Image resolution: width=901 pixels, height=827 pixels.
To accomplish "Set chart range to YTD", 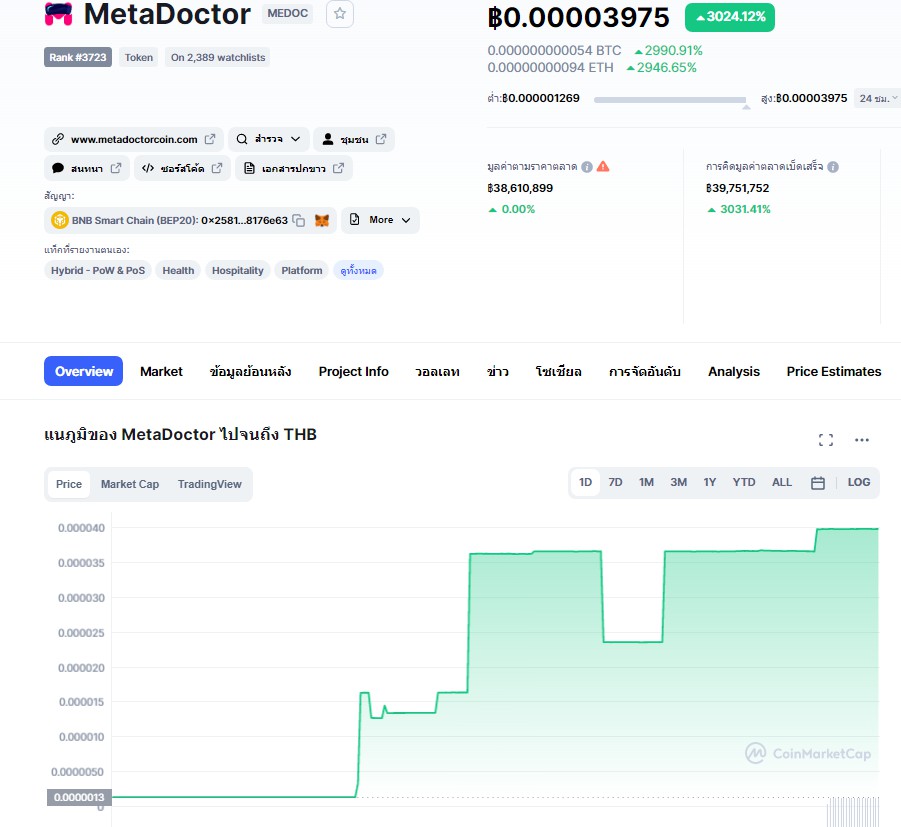I will click(744, 482).
